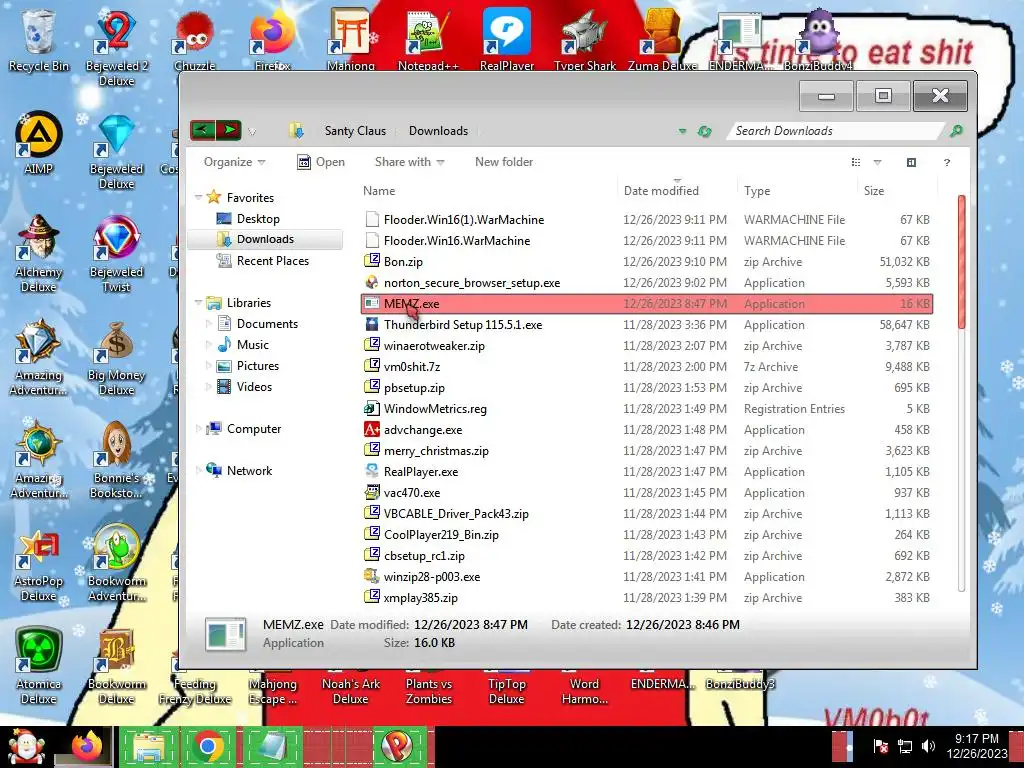Select norton_secure_browser_setup.exe file

pos(647,283)
